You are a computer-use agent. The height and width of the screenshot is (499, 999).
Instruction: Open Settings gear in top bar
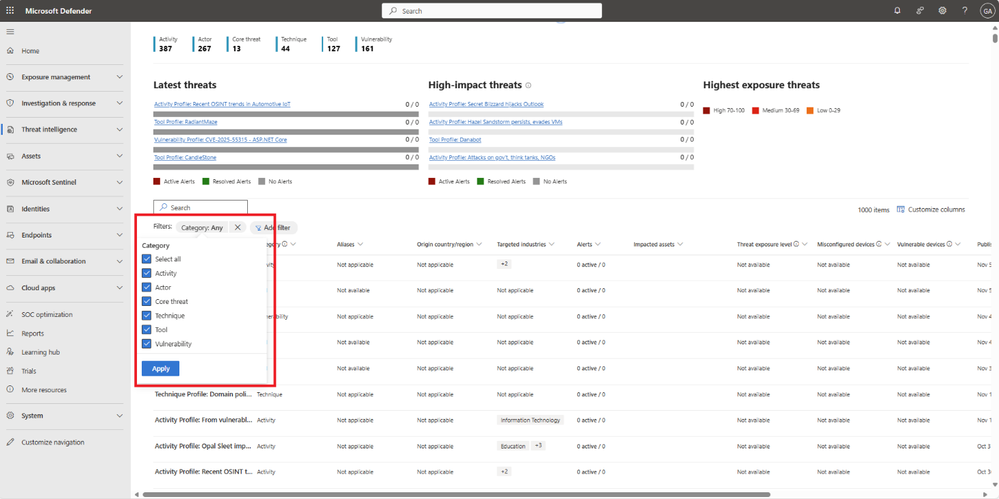click(x=942, y=10)
